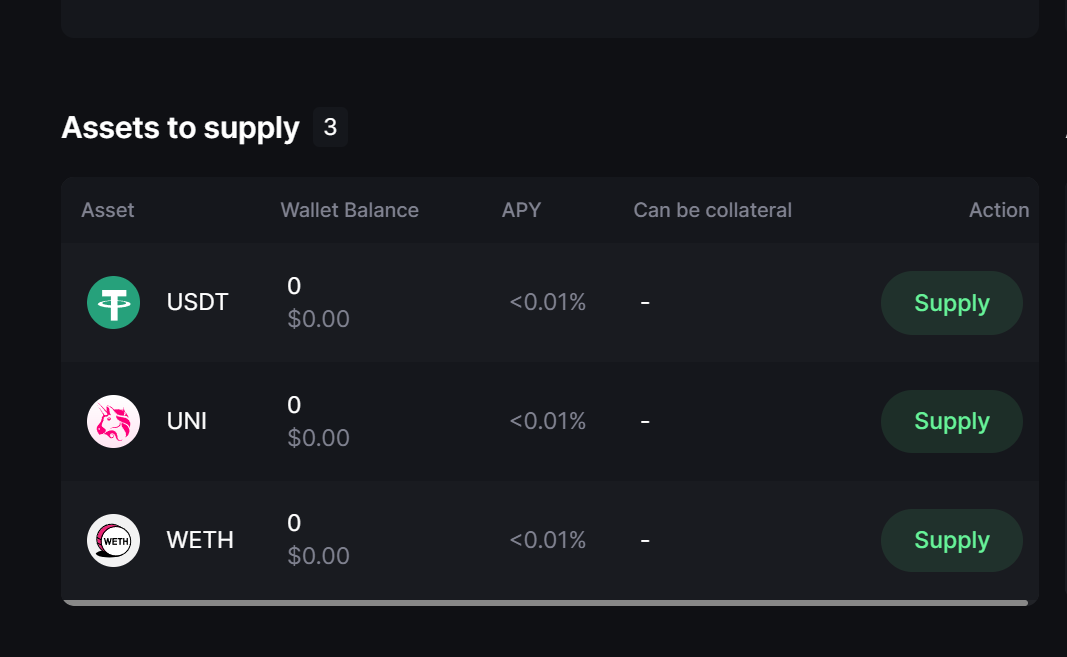Click the UNI unicorn token icon
This screenshot has width=1067, height=657.
click(113, 421)
